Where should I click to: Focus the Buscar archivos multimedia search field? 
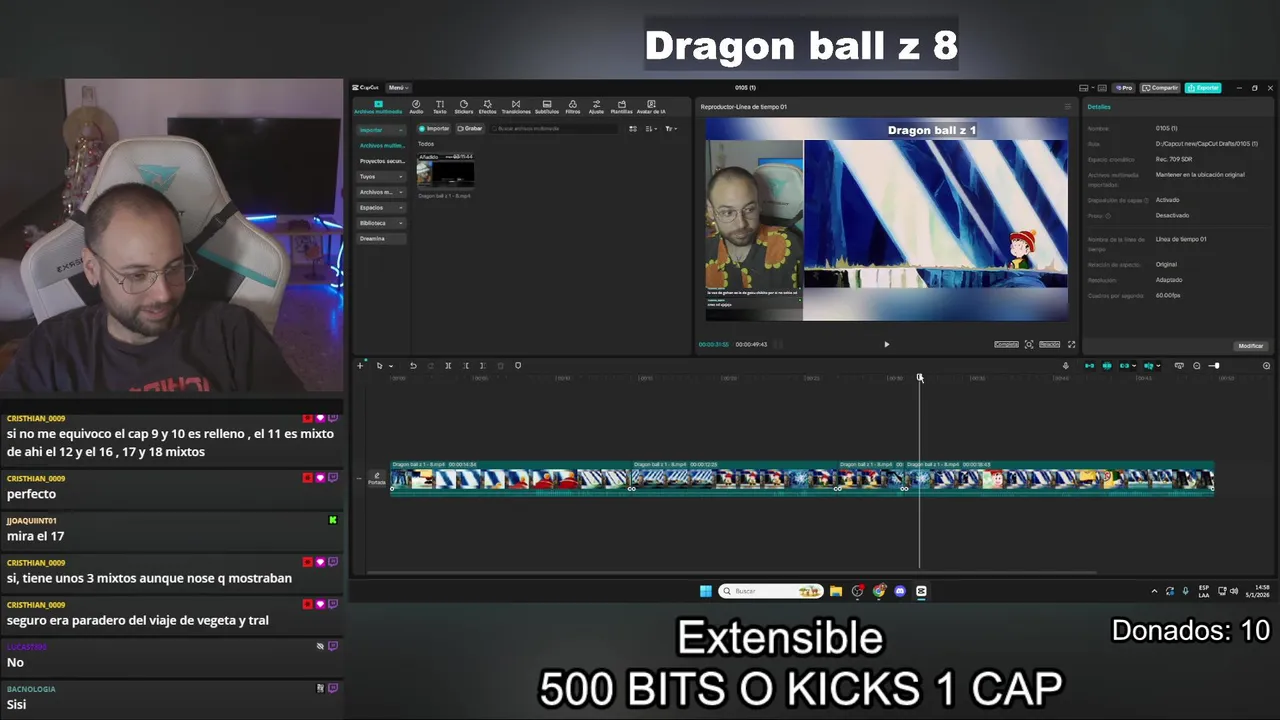pyautogui.click(x=555, y=128)
